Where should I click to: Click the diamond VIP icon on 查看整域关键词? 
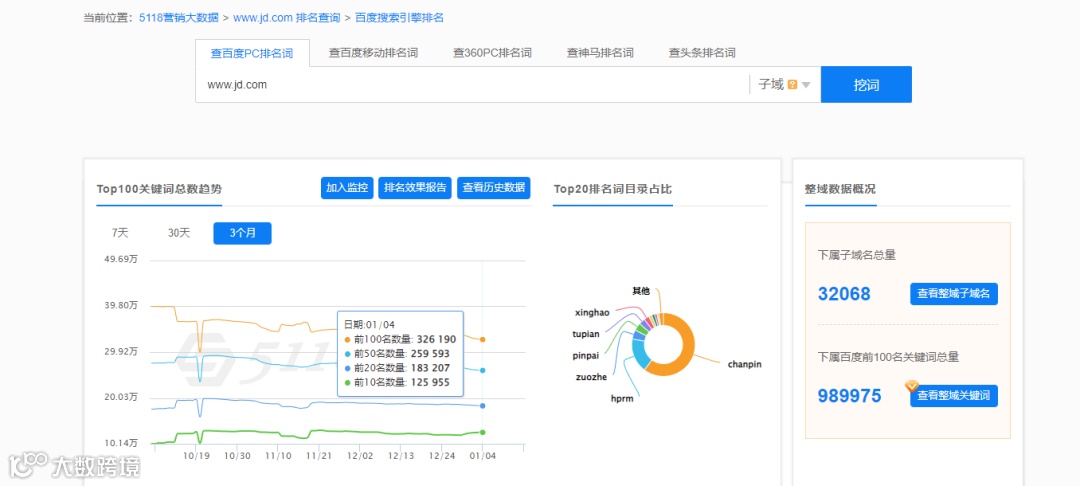[x=912, y=386]
